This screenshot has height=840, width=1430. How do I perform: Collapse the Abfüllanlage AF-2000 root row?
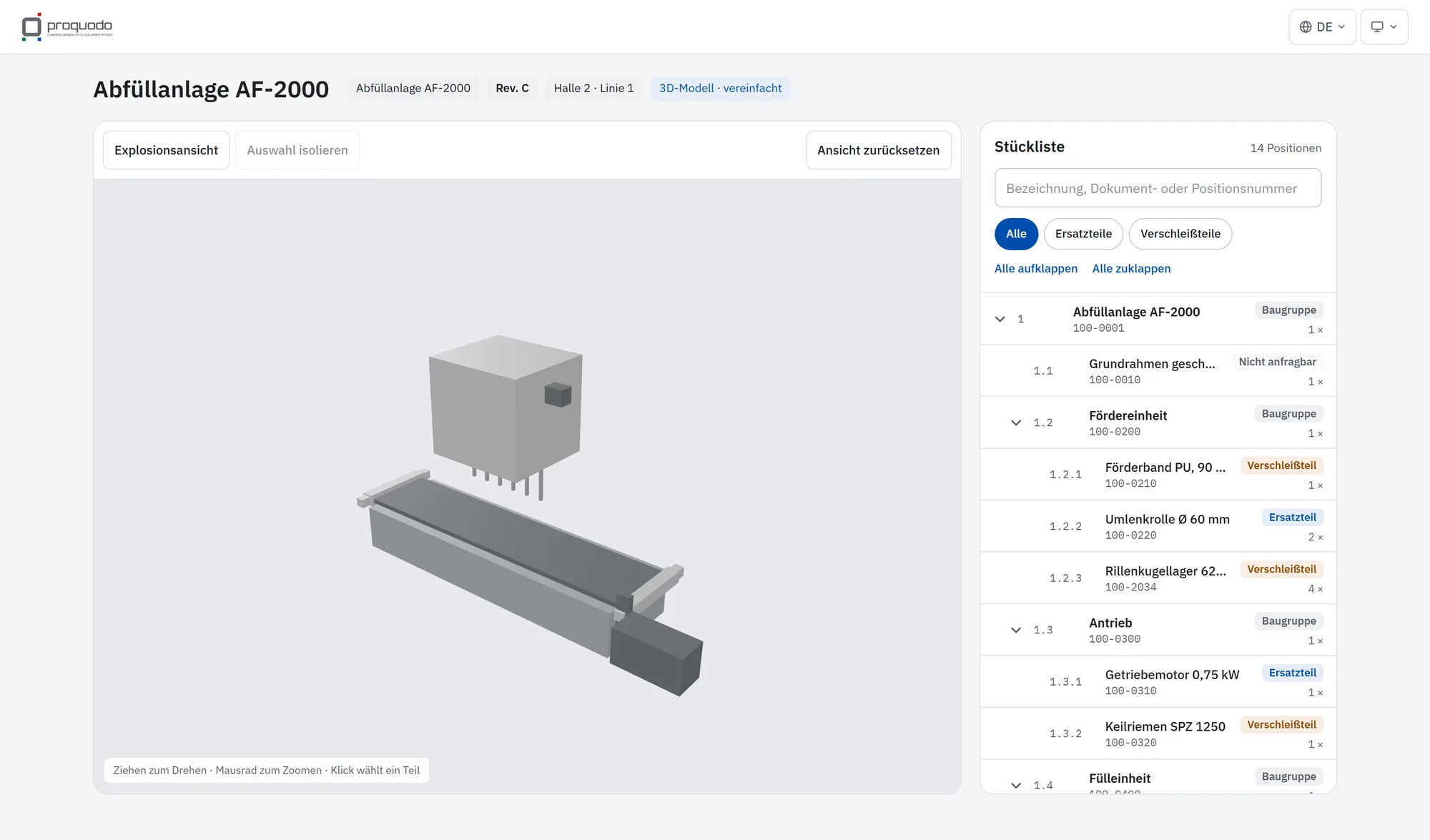[1000, 319]
